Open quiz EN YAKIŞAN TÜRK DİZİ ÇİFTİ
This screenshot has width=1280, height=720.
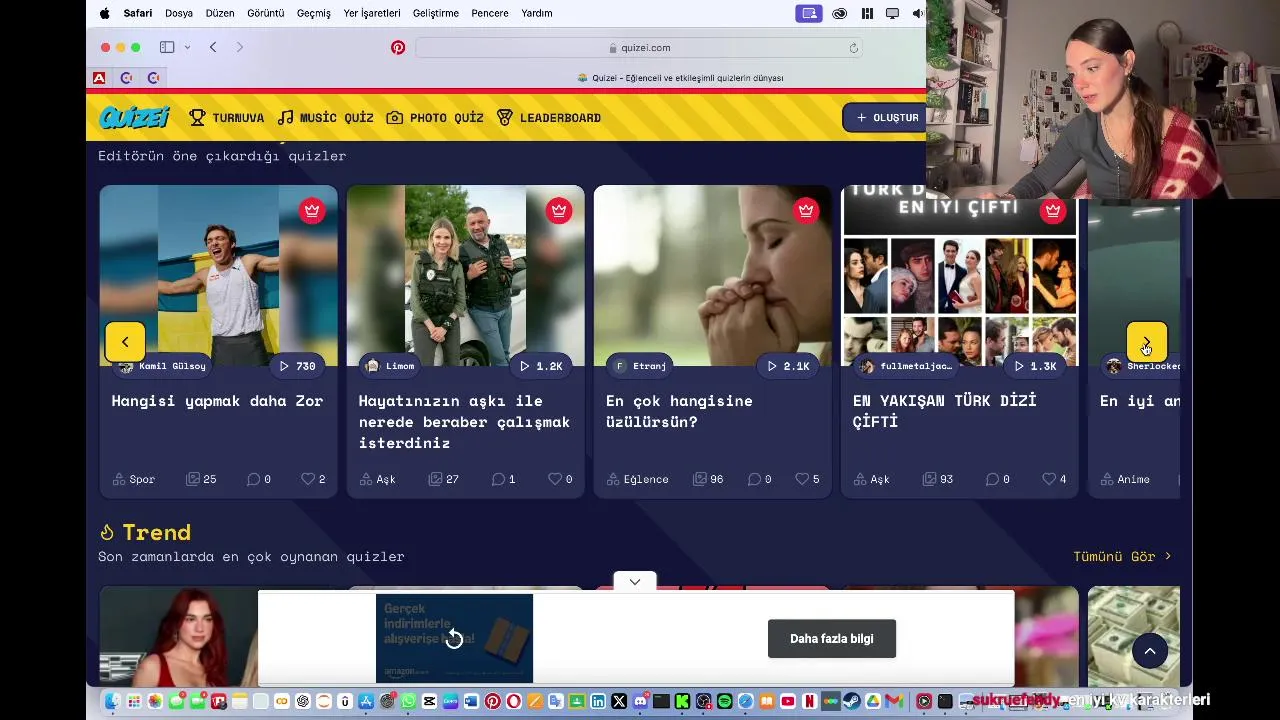pos(944,411)
